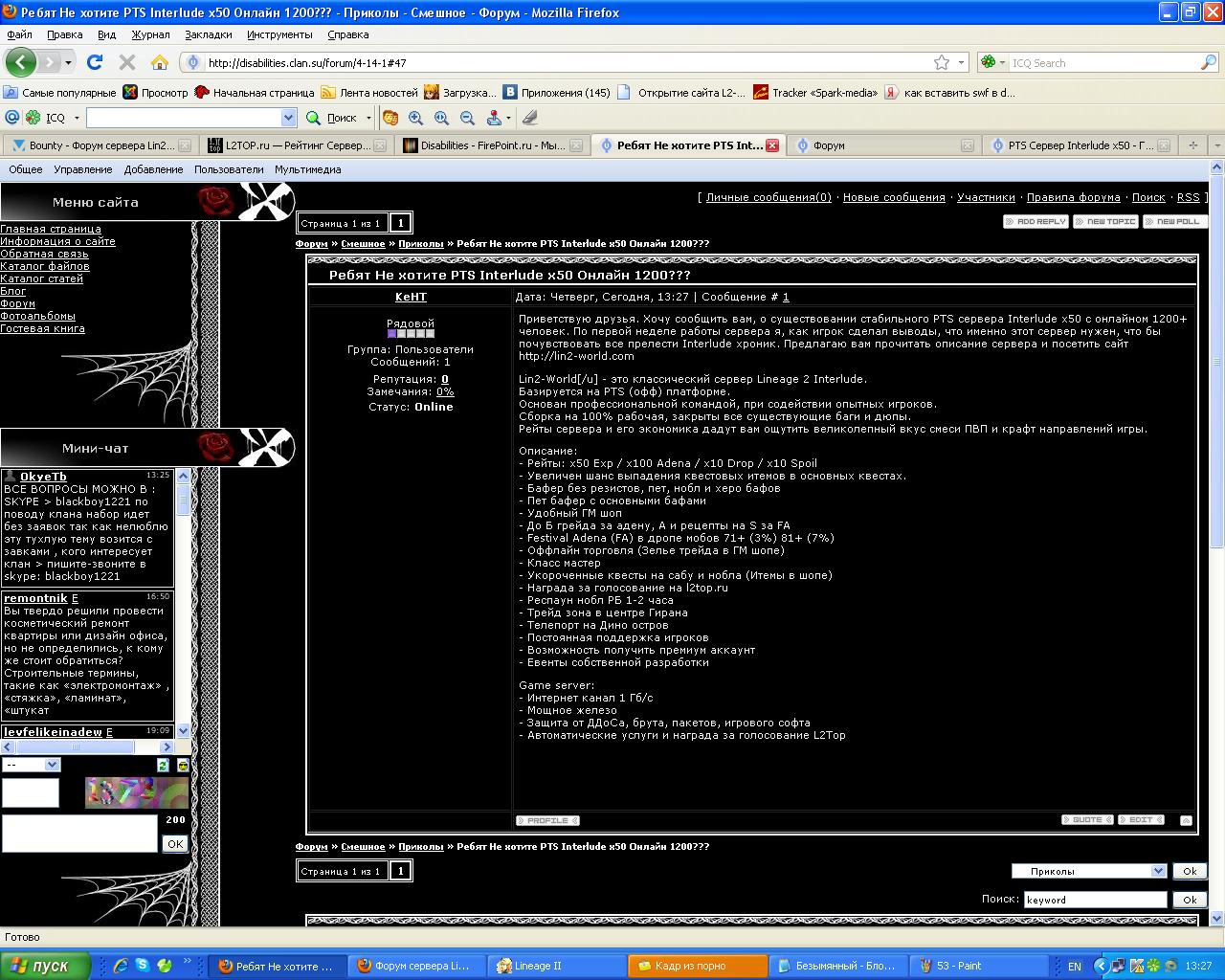This screenshot has width=1225, height=980.
Task: Go back with the green arrow button
Action: [x=21, y=62]
